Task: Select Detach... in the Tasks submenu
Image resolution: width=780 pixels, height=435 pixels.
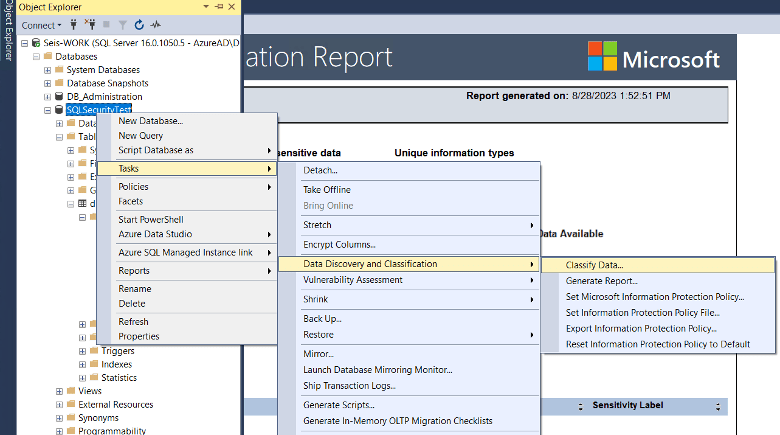Action: 409,170
